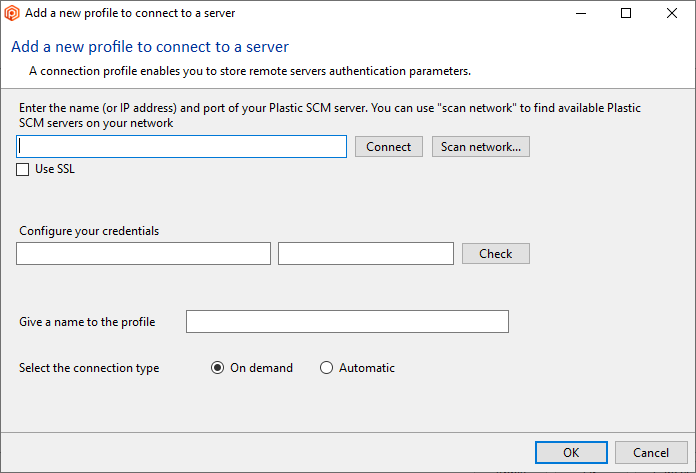Click the 'Use SSL' label text
This screenshot has height=473, width=696.
coord(55,169)
